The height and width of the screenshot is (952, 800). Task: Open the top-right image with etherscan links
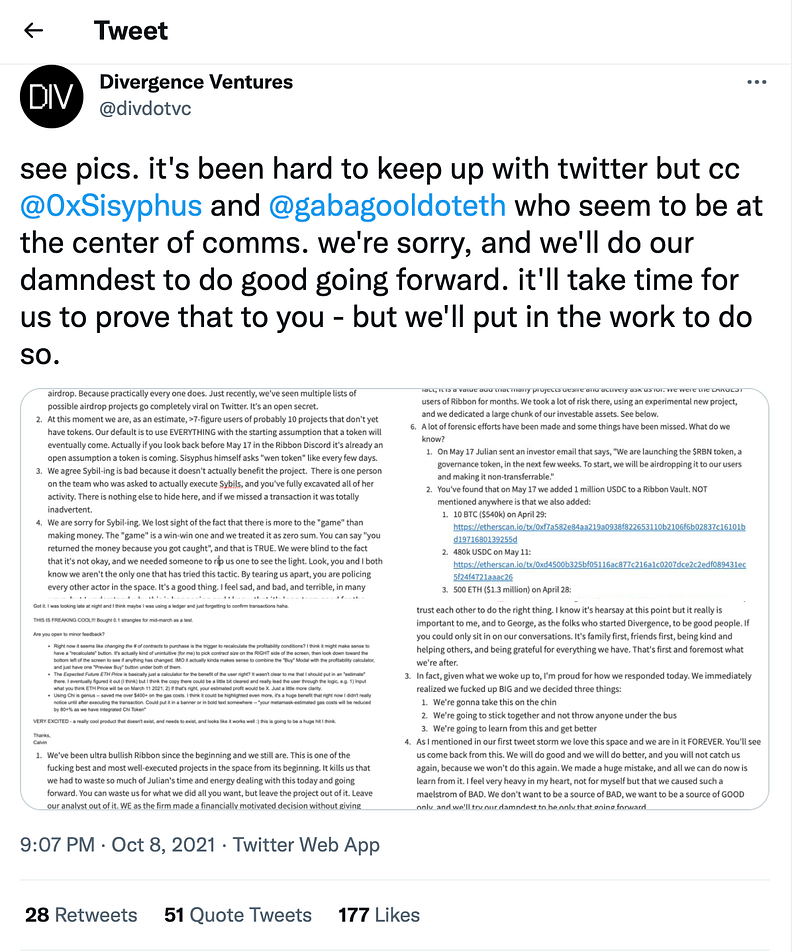[x=582, y=494]
